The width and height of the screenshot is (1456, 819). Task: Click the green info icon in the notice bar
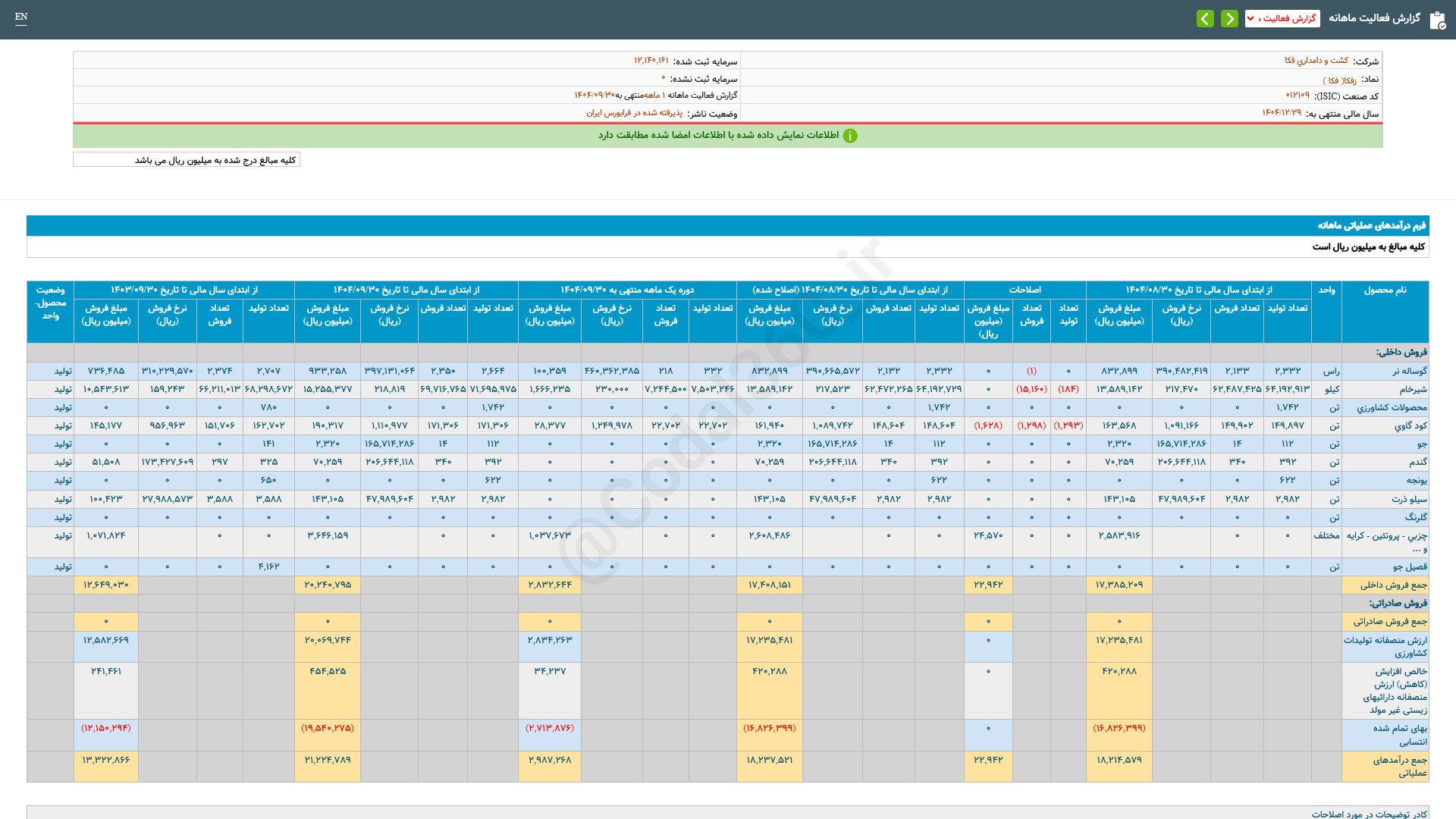pos(850,136)
